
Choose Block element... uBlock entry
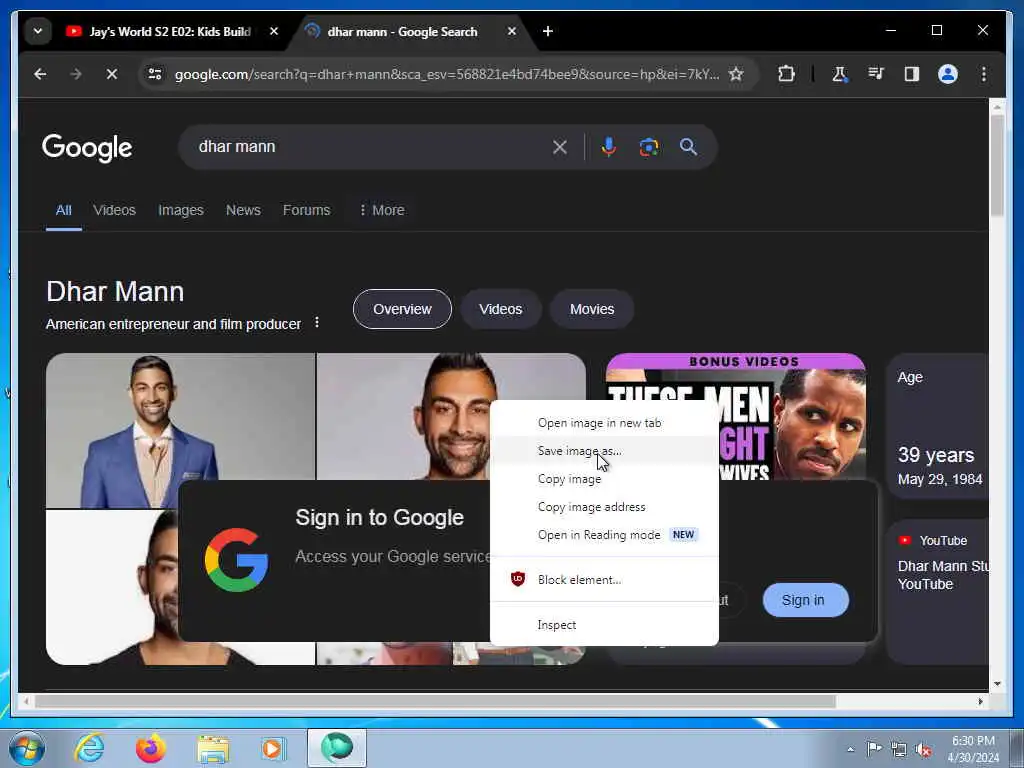point(604,580)
